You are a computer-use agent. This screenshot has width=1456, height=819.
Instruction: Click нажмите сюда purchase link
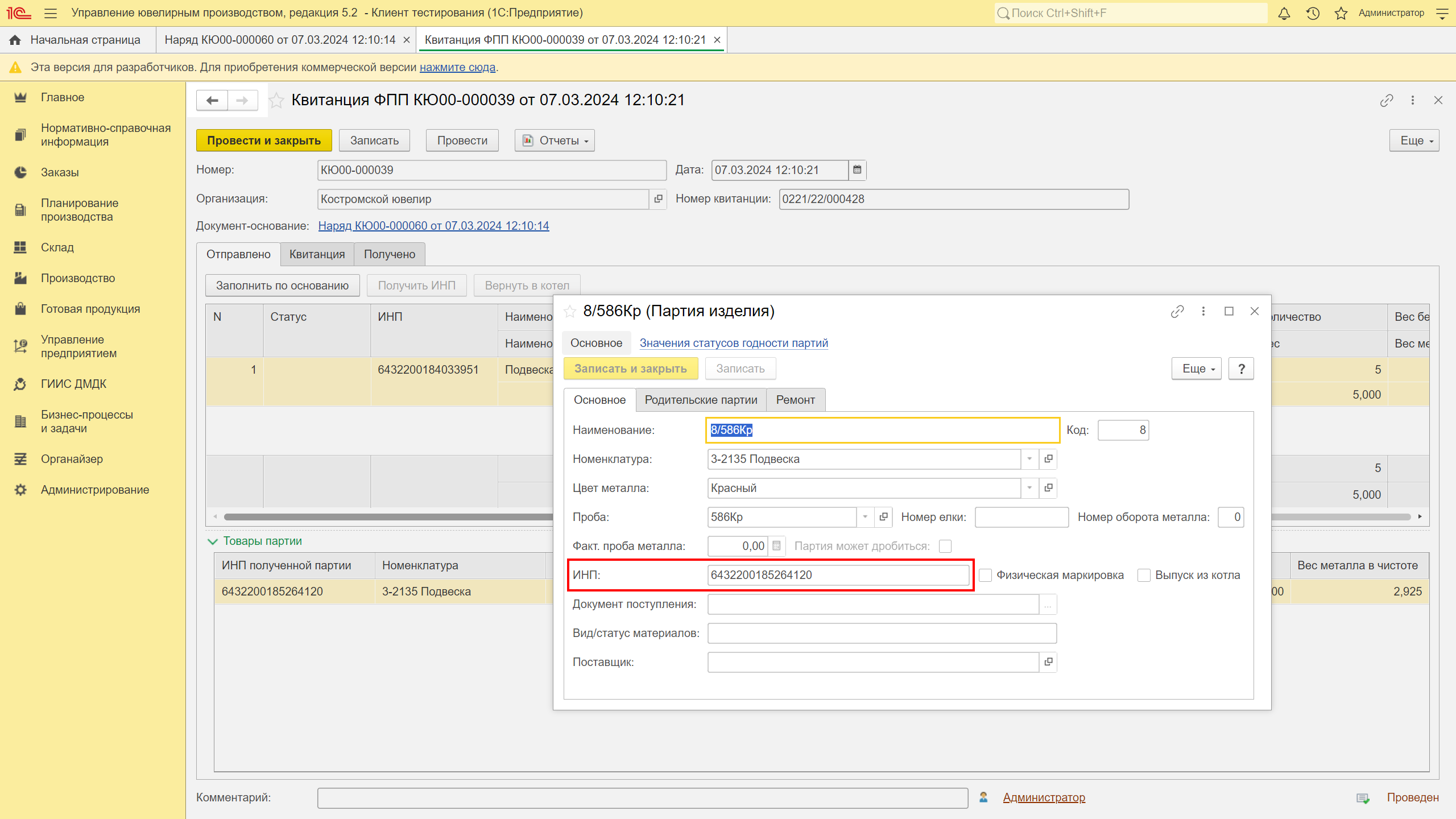(x=457, y=67)
